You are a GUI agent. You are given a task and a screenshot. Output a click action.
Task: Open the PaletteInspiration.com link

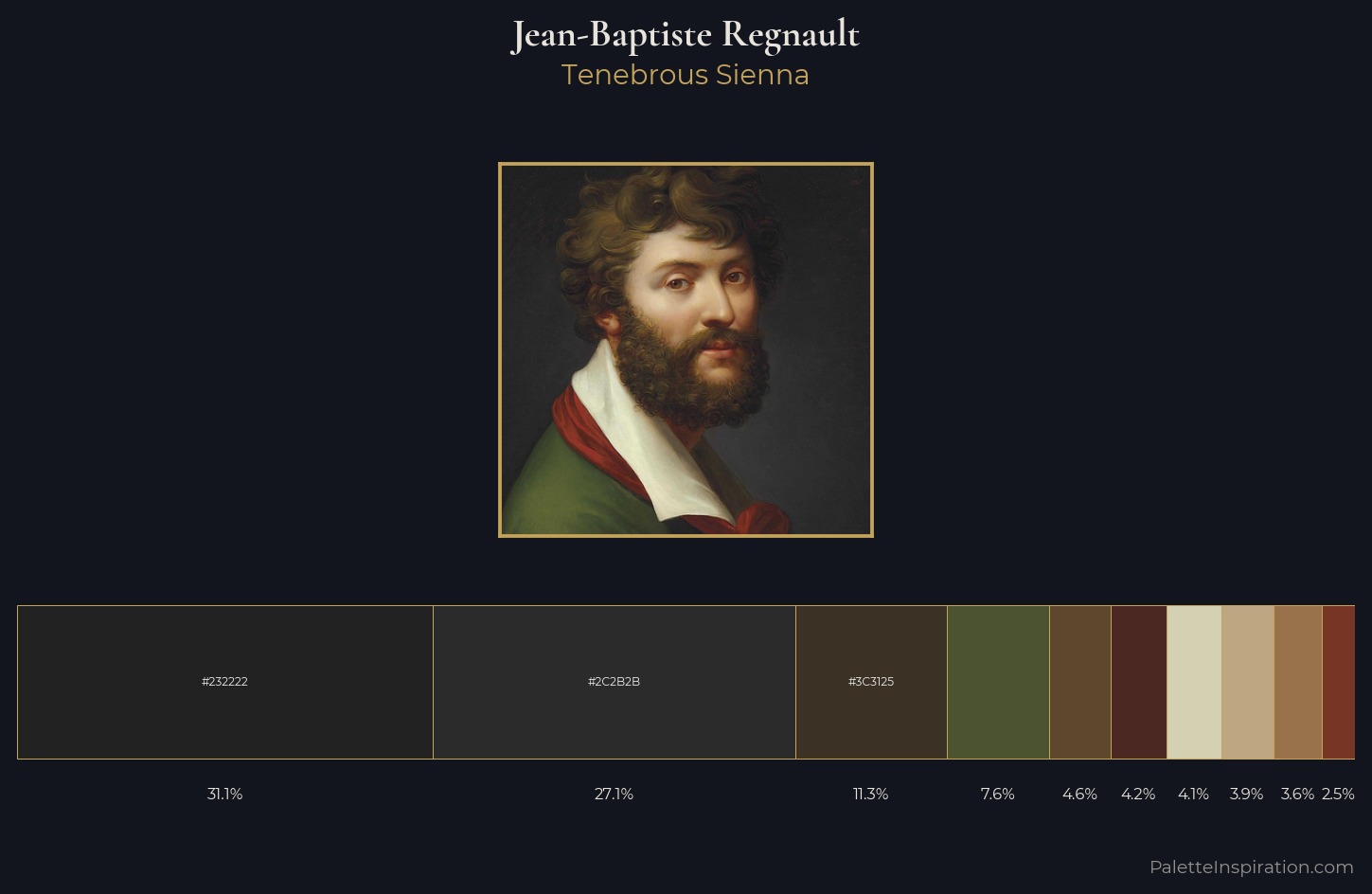pyautogui.click(x=1252, y=867)
